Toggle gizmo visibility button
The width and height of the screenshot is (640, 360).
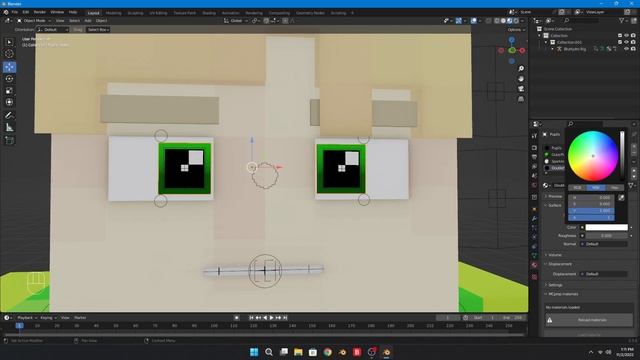coord(459,20)
